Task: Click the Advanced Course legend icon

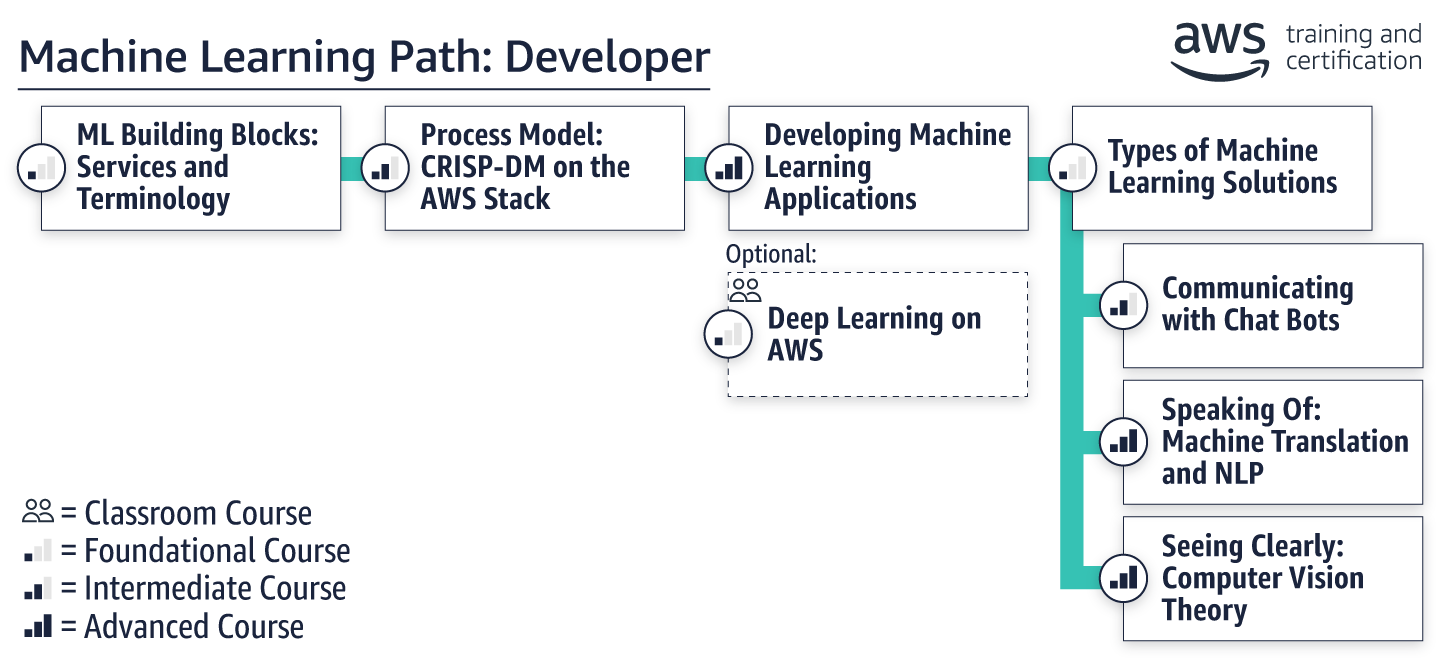Action: [x=38, y=627]
